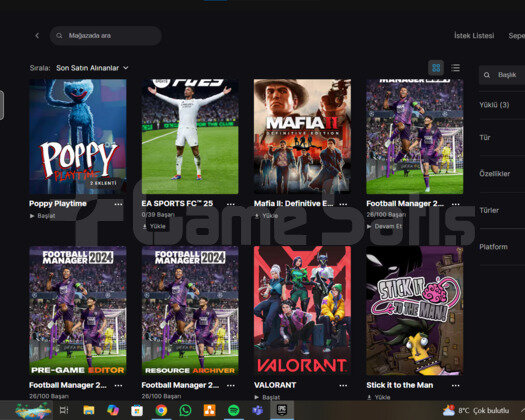Click the Stick it to the Man title

pos(400,385)
